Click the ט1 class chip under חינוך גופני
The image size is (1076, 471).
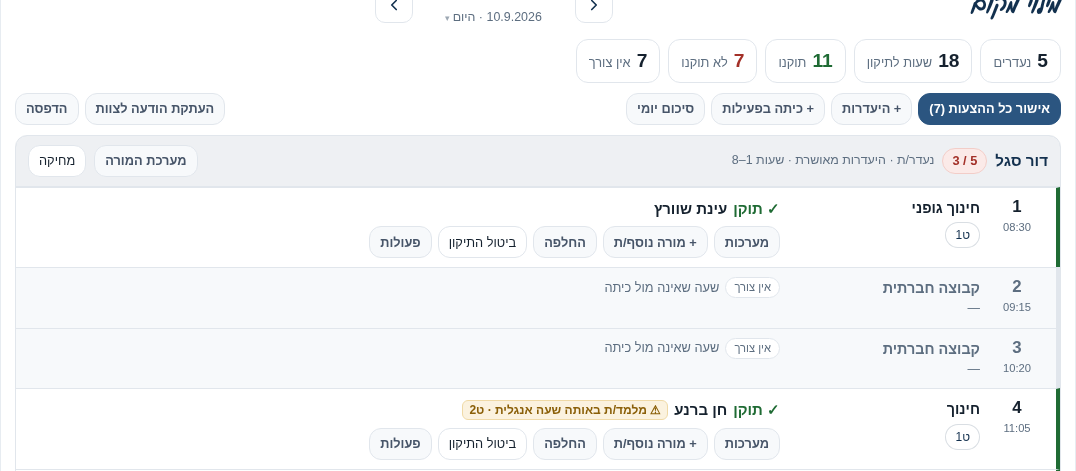tap(962, 236)
